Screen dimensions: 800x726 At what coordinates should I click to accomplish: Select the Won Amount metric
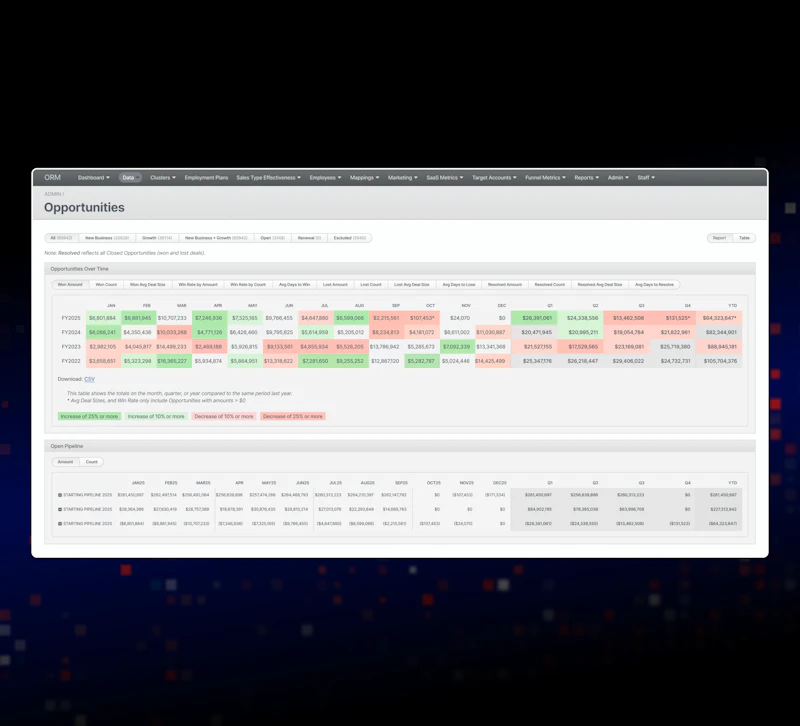[70, 285]
